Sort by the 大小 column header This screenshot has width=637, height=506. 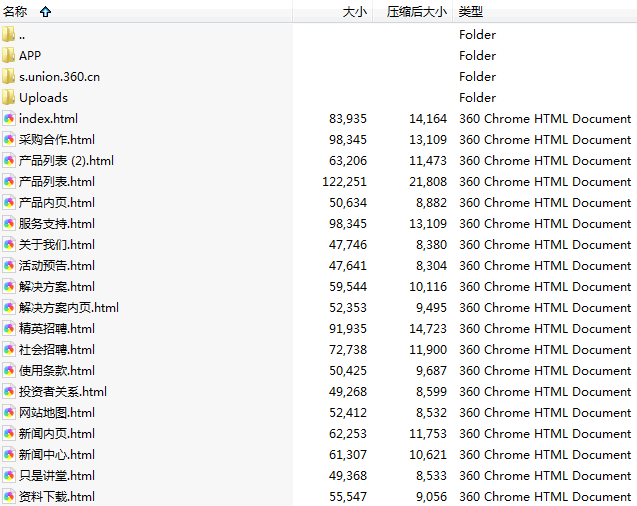point(355,12)
